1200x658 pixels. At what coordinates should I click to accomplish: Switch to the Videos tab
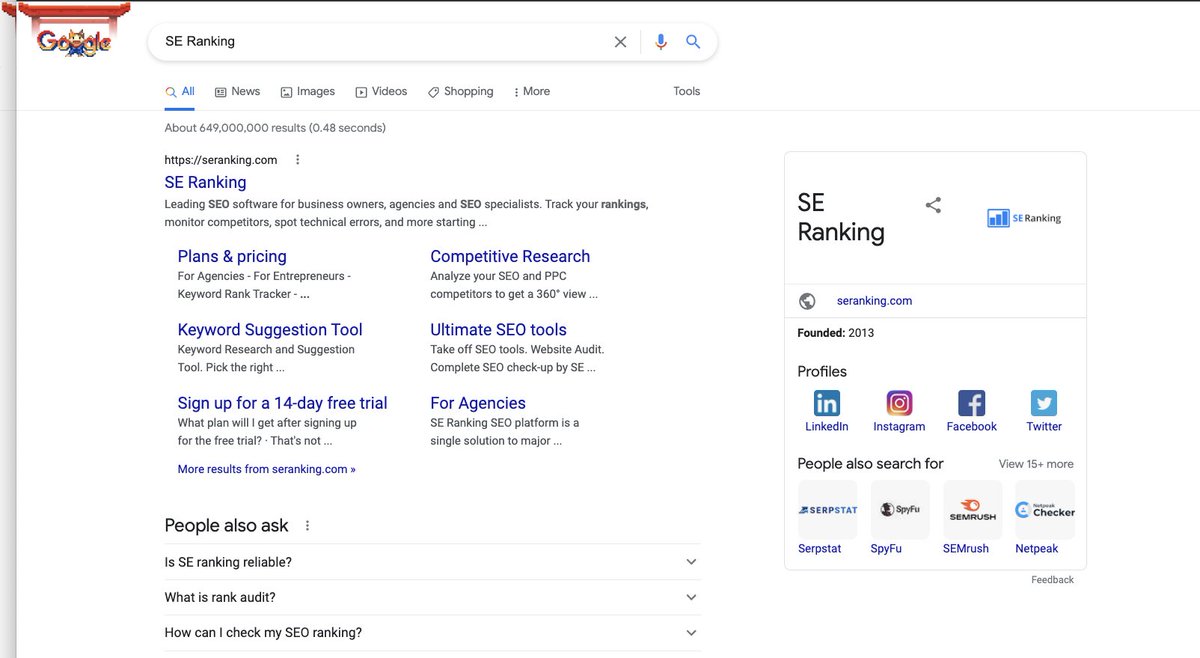point(381,91)
